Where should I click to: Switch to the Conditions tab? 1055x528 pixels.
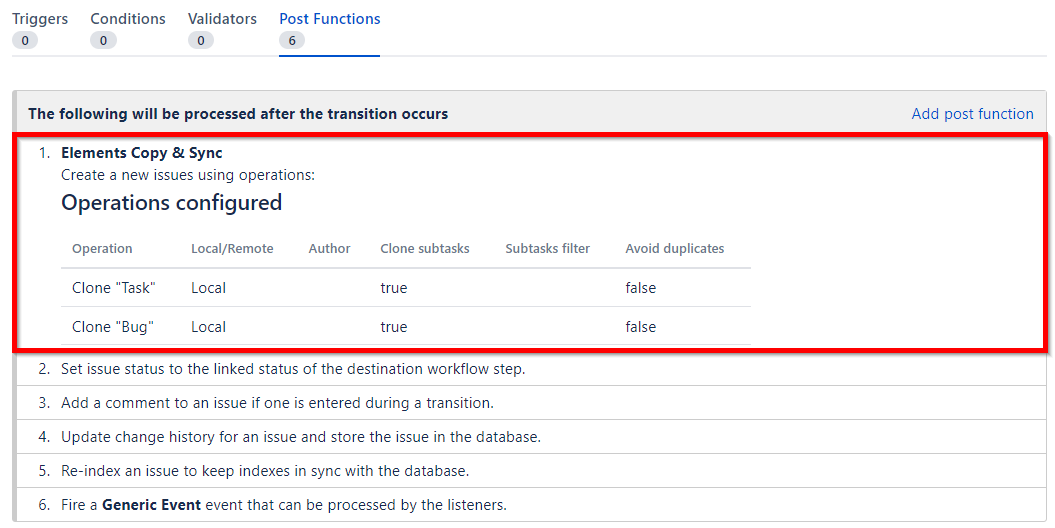(x=128, y=19)
